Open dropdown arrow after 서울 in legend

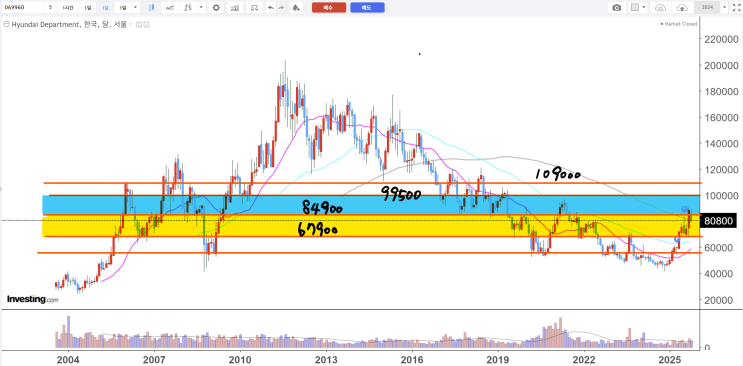coord(132,25)
